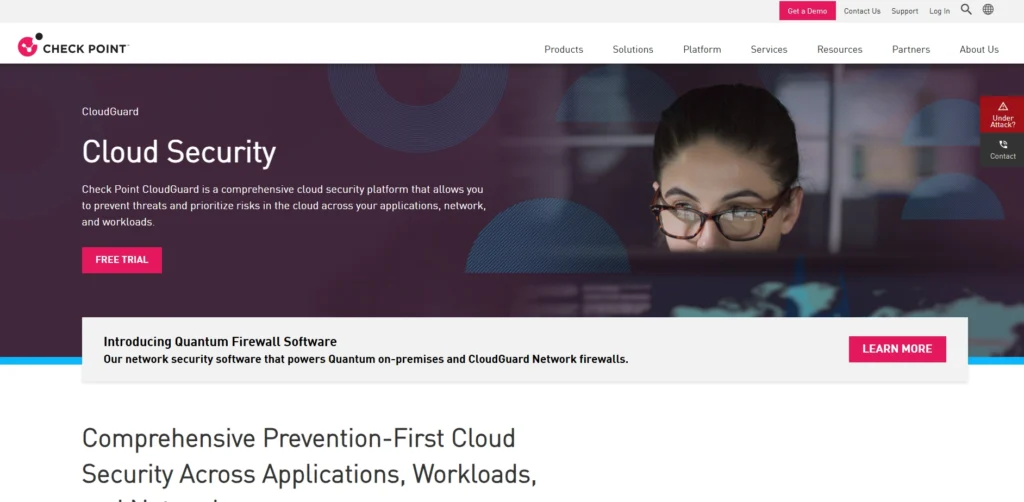1024x502 pixels.
Task: Click the phone Contact side widget
Action: click(1002, 149)
